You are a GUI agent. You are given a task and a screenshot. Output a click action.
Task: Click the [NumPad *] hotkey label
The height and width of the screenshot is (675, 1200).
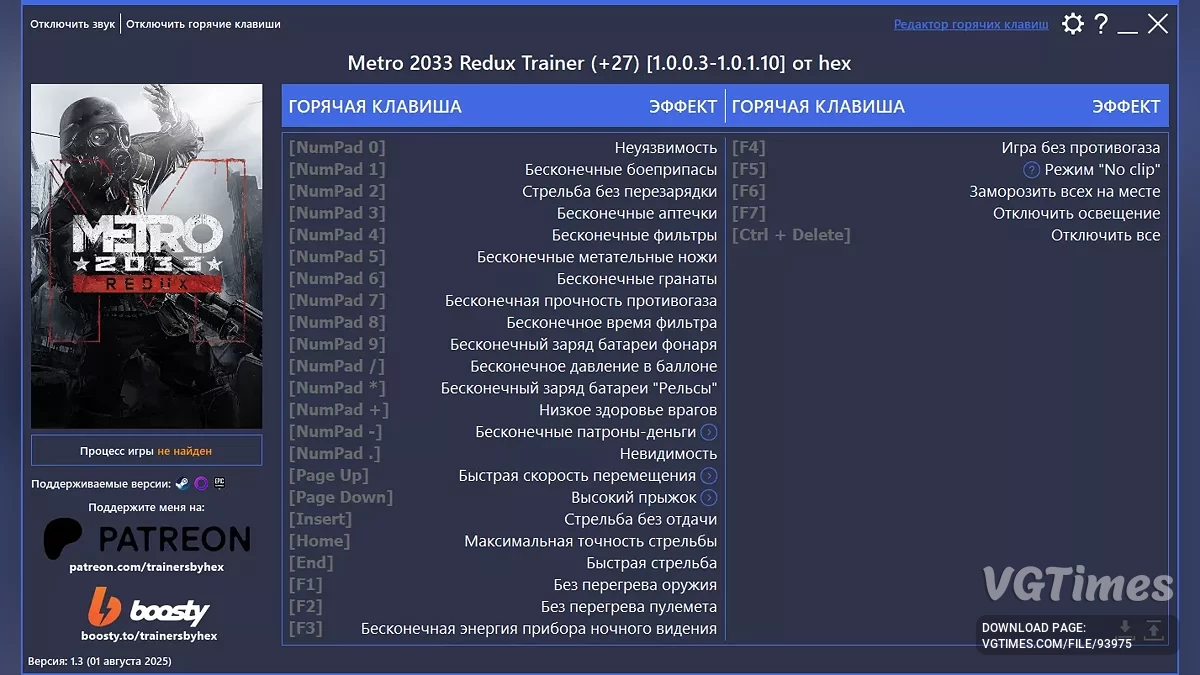click(x=337, y=388)
